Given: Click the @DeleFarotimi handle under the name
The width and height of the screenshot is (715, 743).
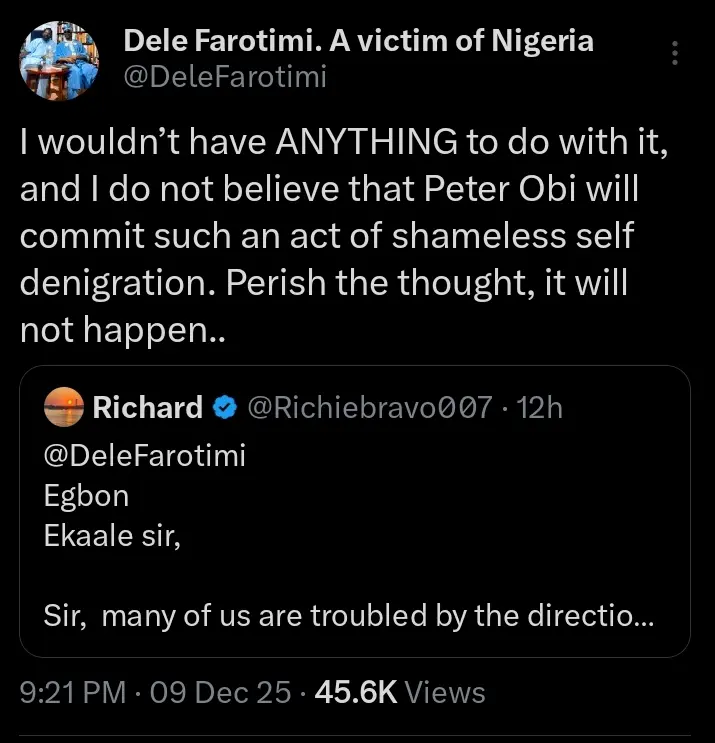Looking at the screenshot, I should (x=224, y=76).
